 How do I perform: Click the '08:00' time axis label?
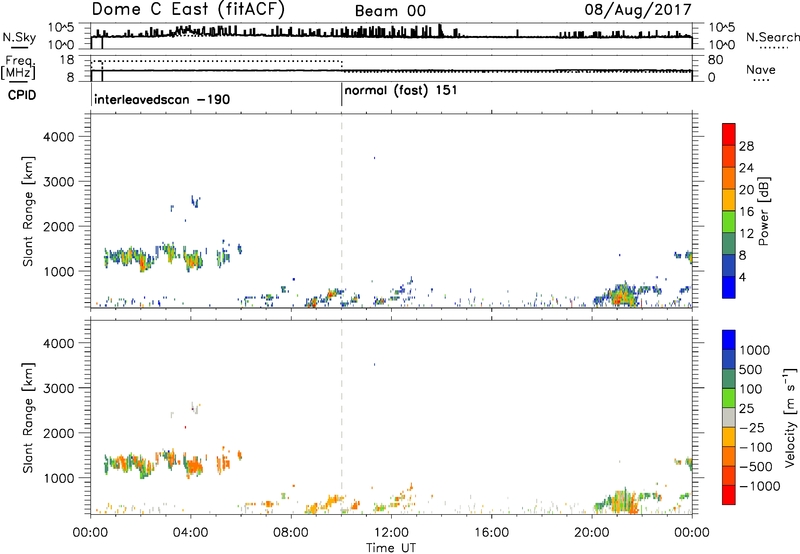[290, 533]
